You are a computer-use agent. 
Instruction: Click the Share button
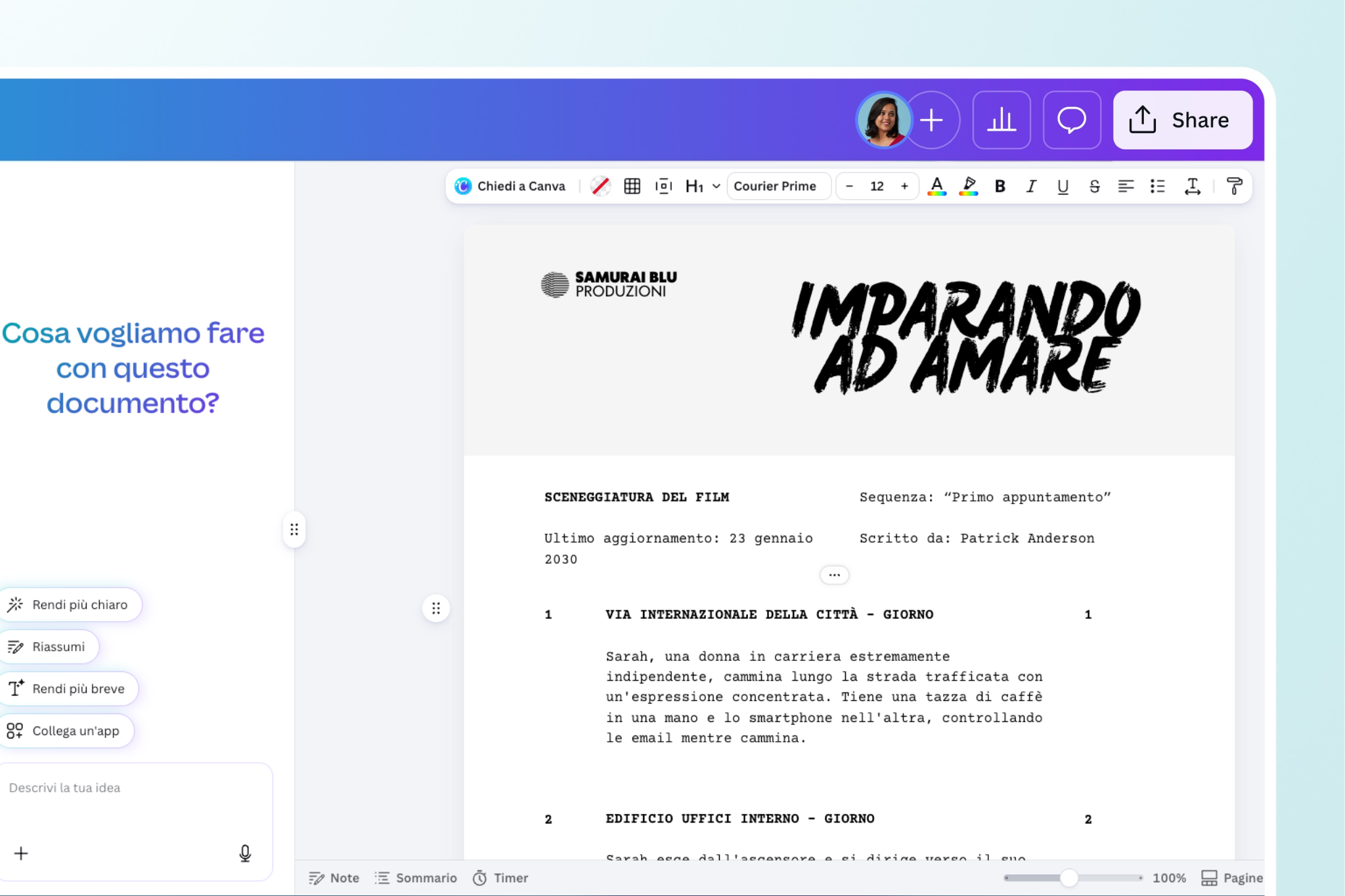[x=1183, y=120]
